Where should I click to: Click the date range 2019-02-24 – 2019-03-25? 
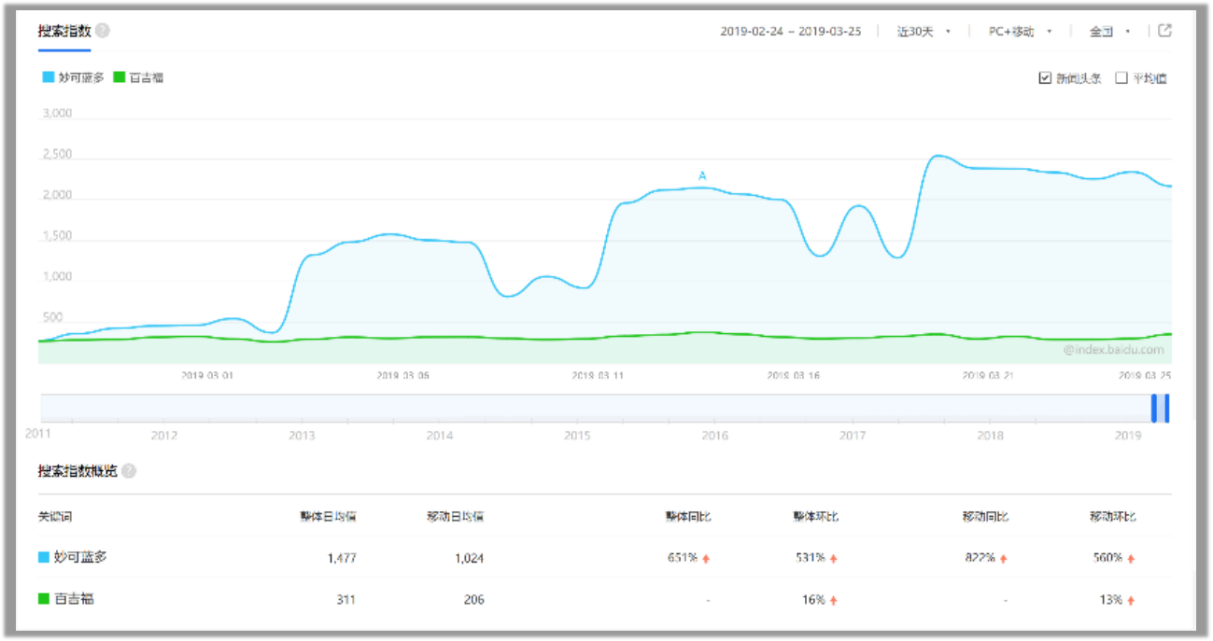(x=790, y=31)
